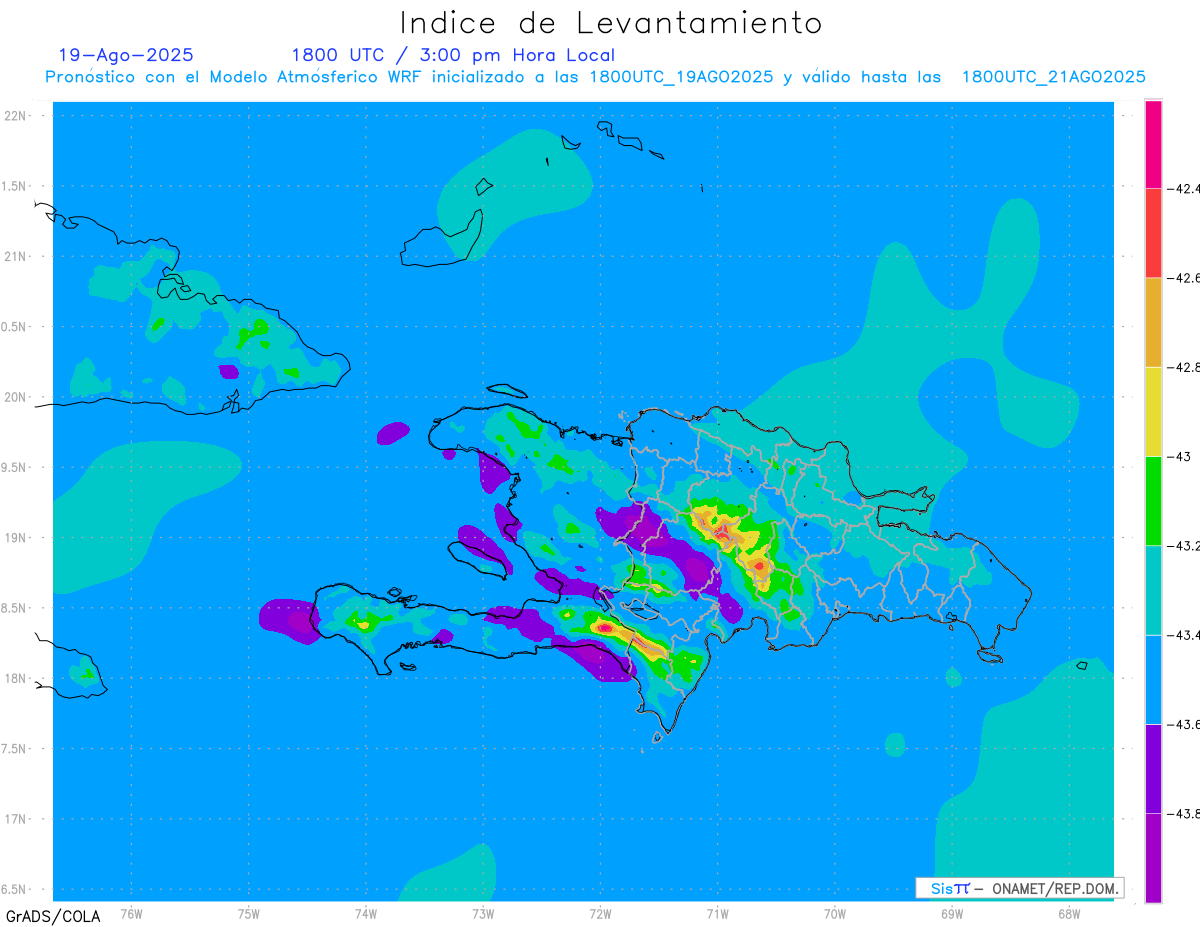Pick the green legend swatch
The image size is (1200, 927).
pyautogui.click(x=1153, y=500)
